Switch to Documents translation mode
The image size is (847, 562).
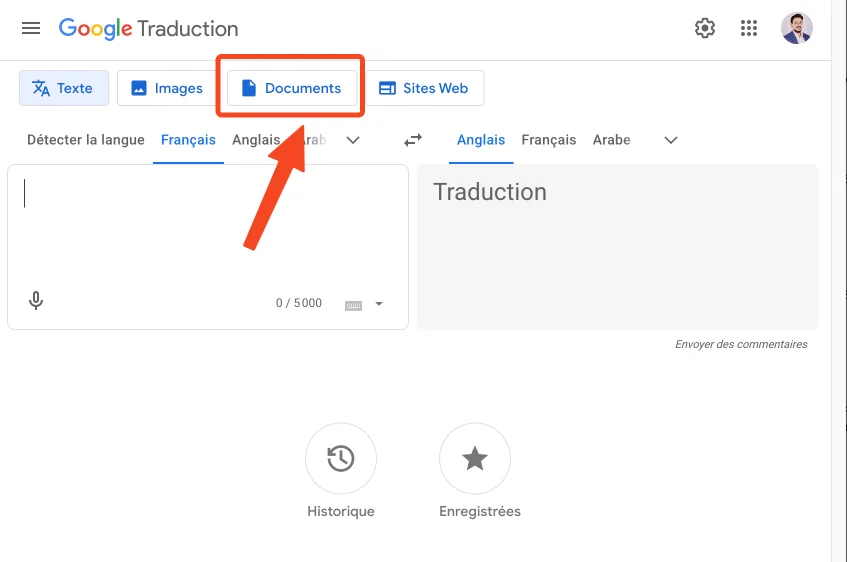pos(292,88)
